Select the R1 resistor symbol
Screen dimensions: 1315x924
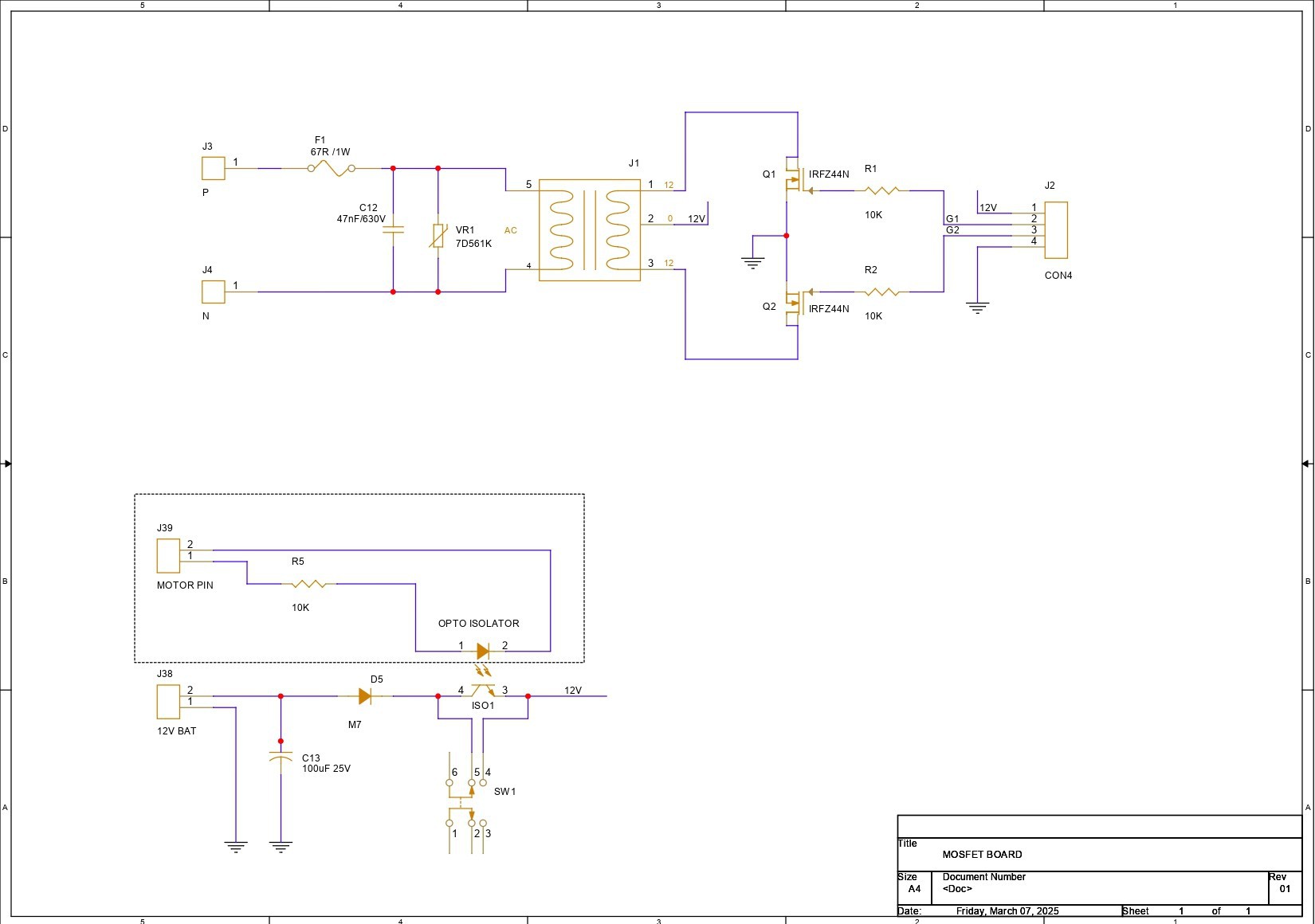pos(881,190)
